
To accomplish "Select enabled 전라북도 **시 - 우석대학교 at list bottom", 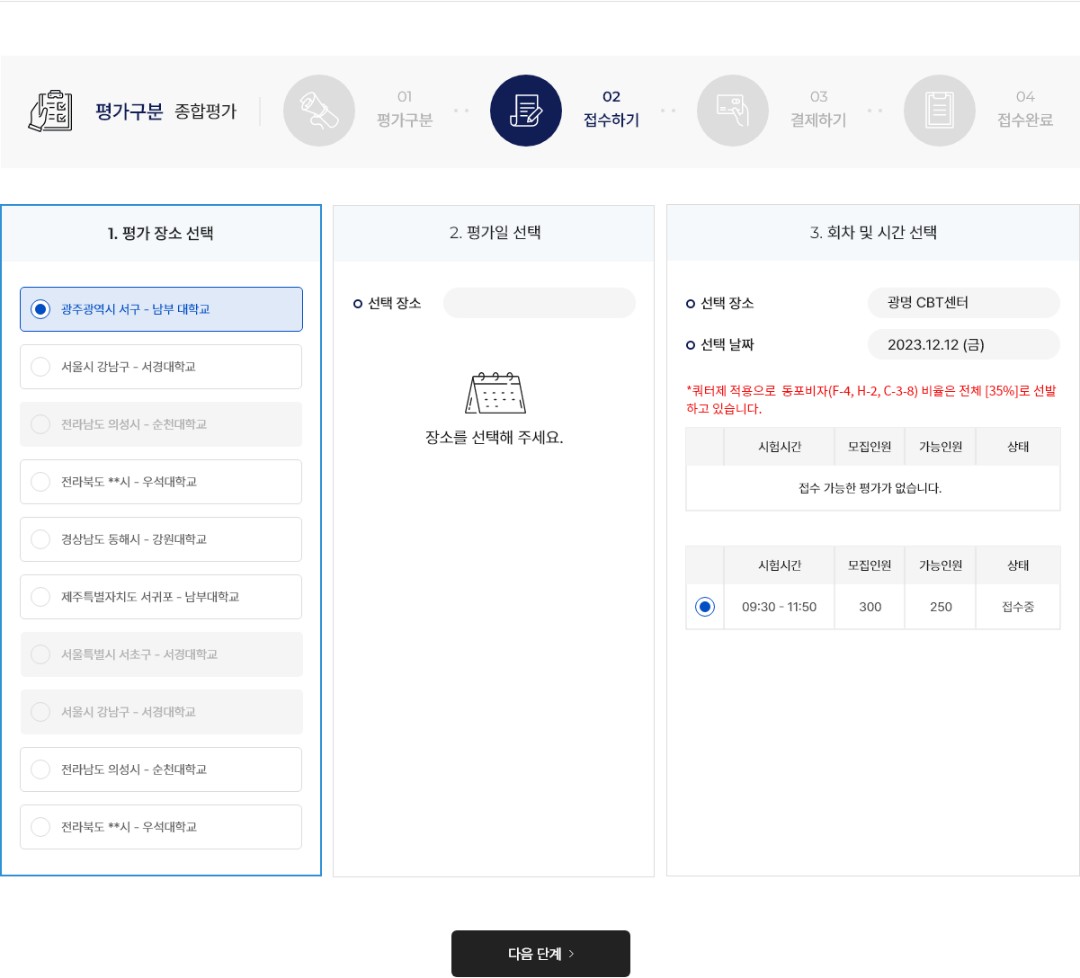I will 161,826.
